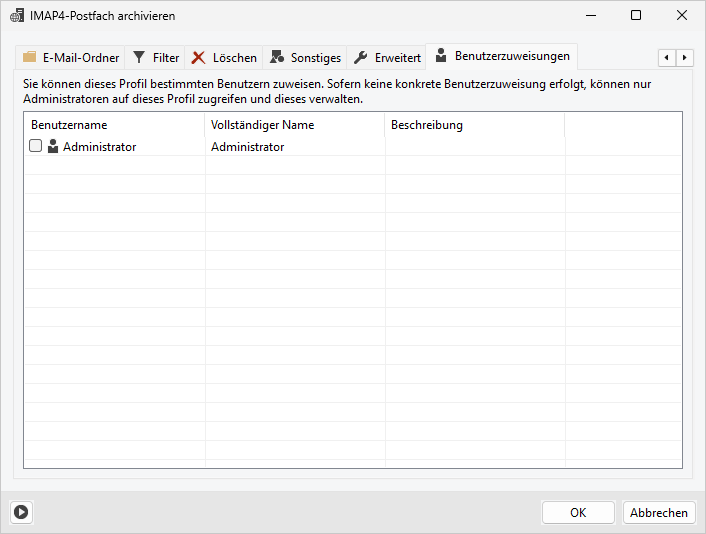706x534 pixels.
Task: Click the red X Löschen icon
Action: (x=199, y=58)
